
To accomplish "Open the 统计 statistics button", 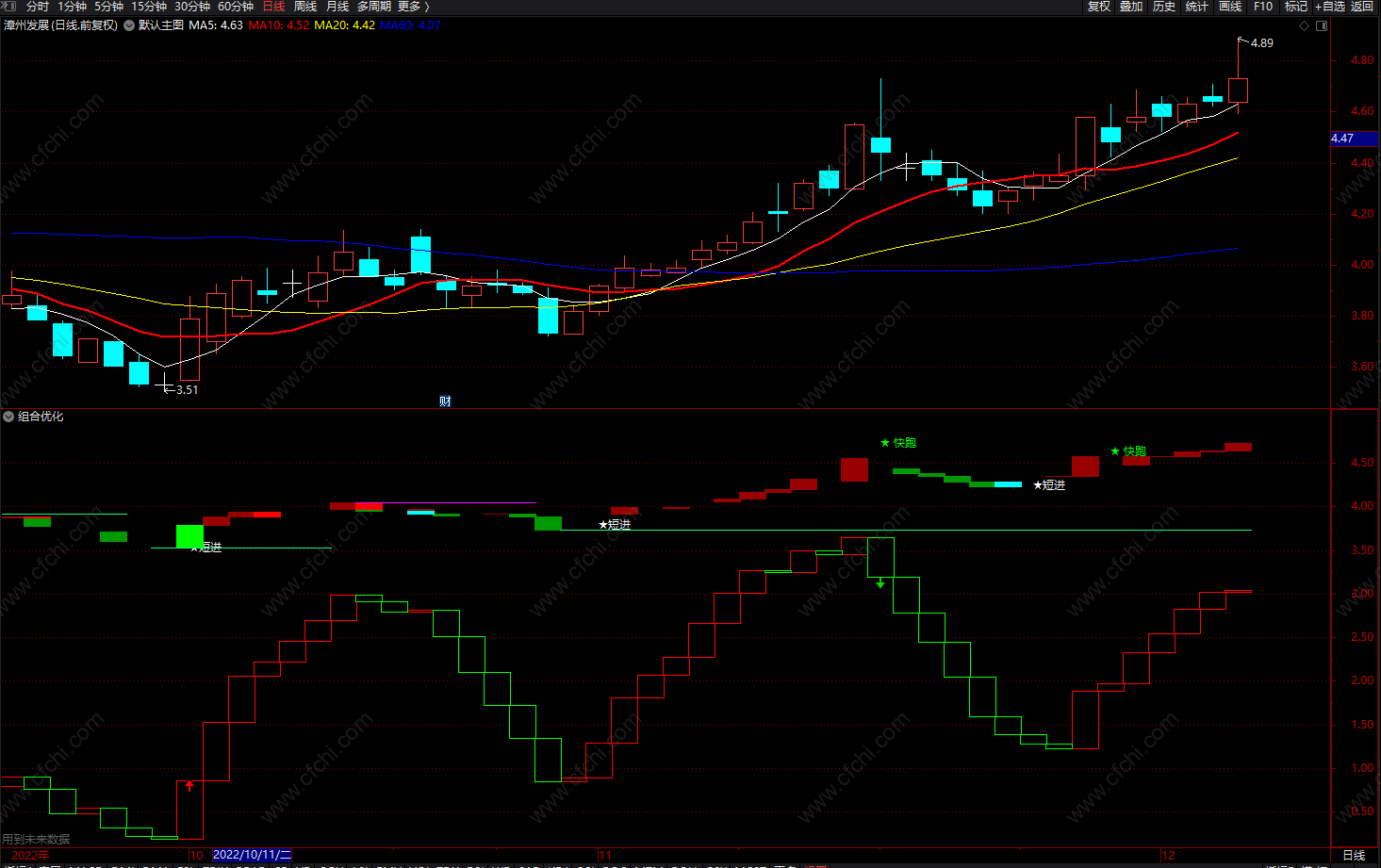I will tap(1197, 7).
